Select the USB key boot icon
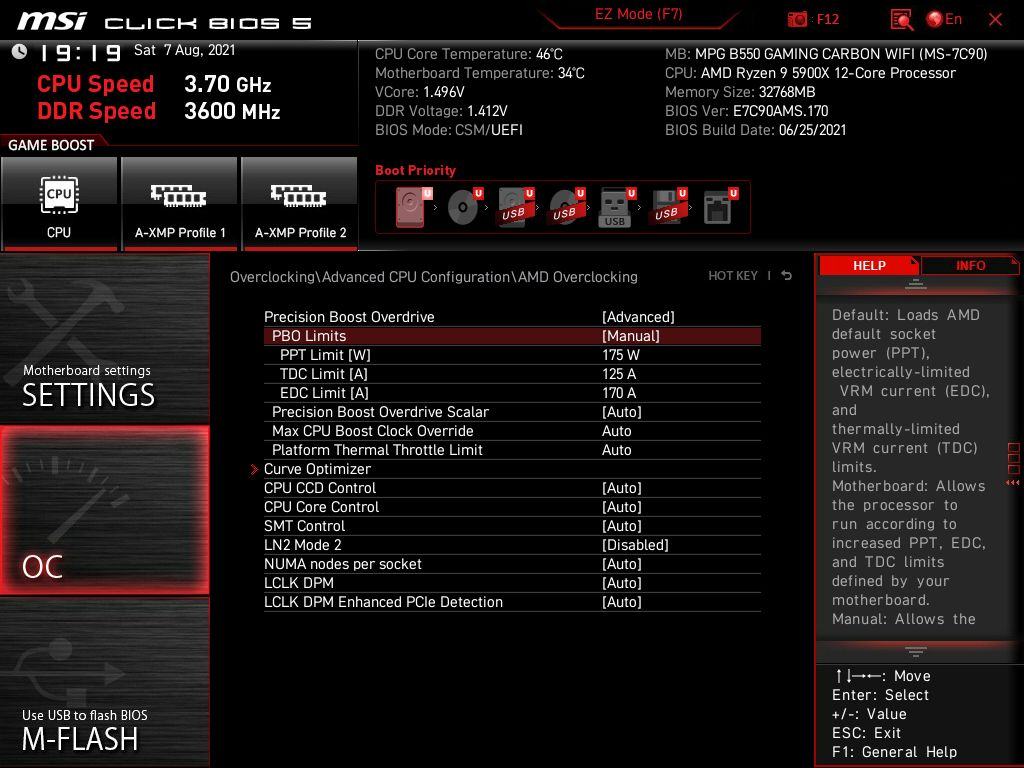This screenshot has height=768, width=1024. point(617,207)
